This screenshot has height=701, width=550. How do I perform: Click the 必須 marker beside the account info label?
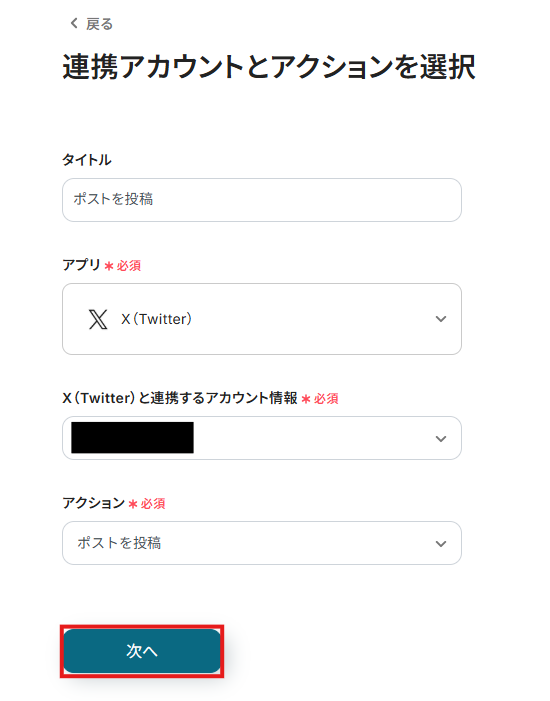pyautogui.click(x=320, y=398)
